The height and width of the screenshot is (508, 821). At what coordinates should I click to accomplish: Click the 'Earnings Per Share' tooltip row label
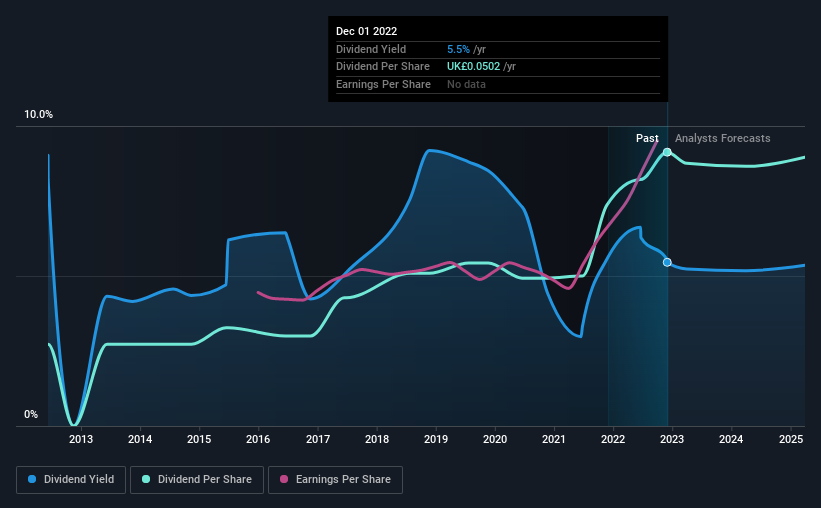tap(383, 84)
